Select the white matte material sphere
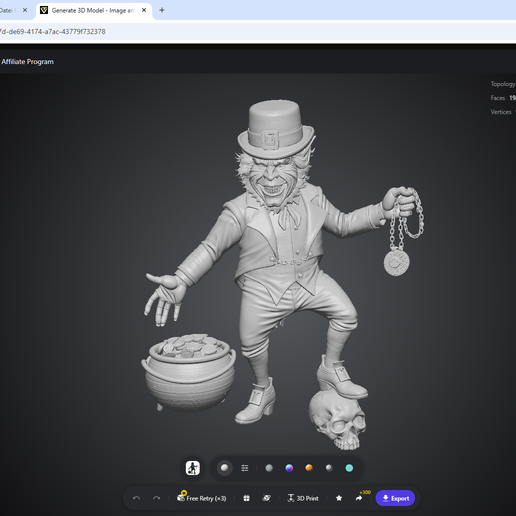This screenshot has height=516, width=516. (x=225, y=468)
